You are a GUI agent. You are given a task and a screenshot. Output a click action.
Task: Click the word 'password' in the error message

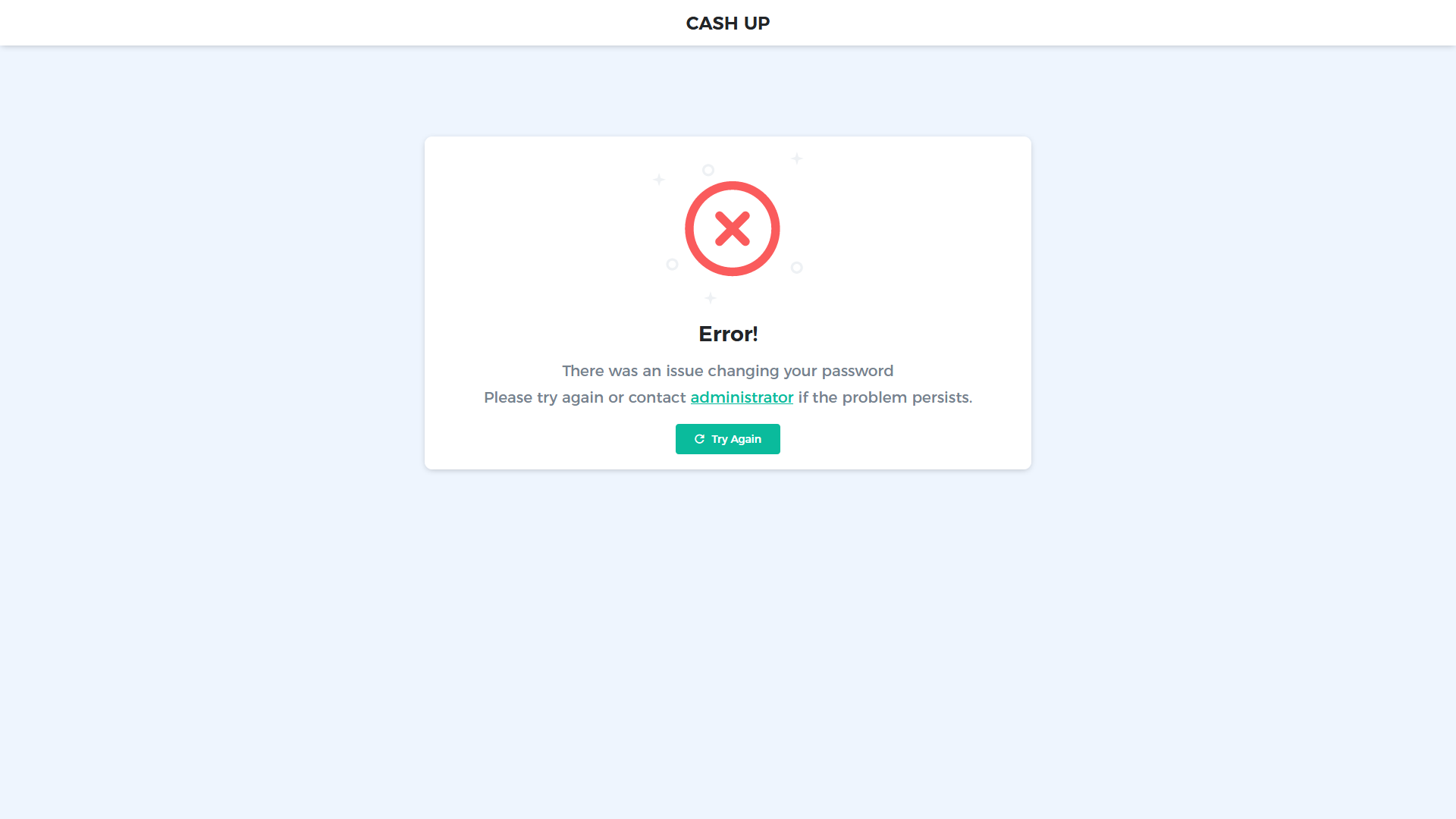[x=858, y=372]
